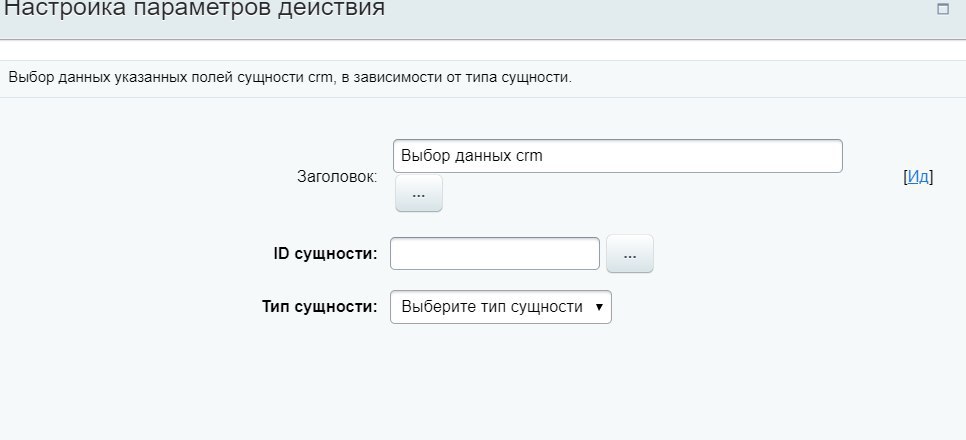The image size is (966, 440).
Task: Click the text 'Выбор данных crm' in the field
Action: [471, 156]
